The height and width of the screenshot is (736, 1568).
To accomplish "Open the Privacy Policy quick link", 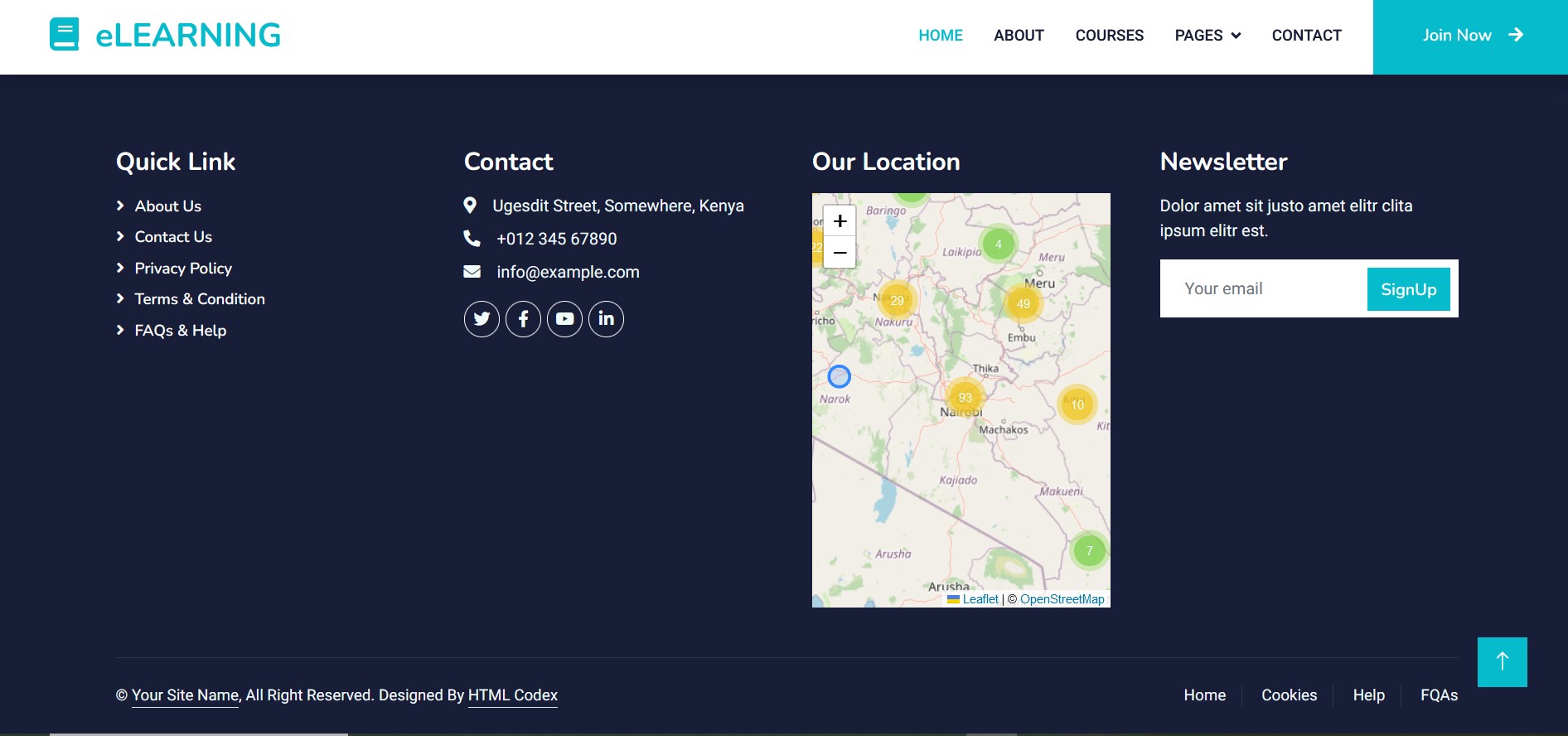I will coord(183,269).
